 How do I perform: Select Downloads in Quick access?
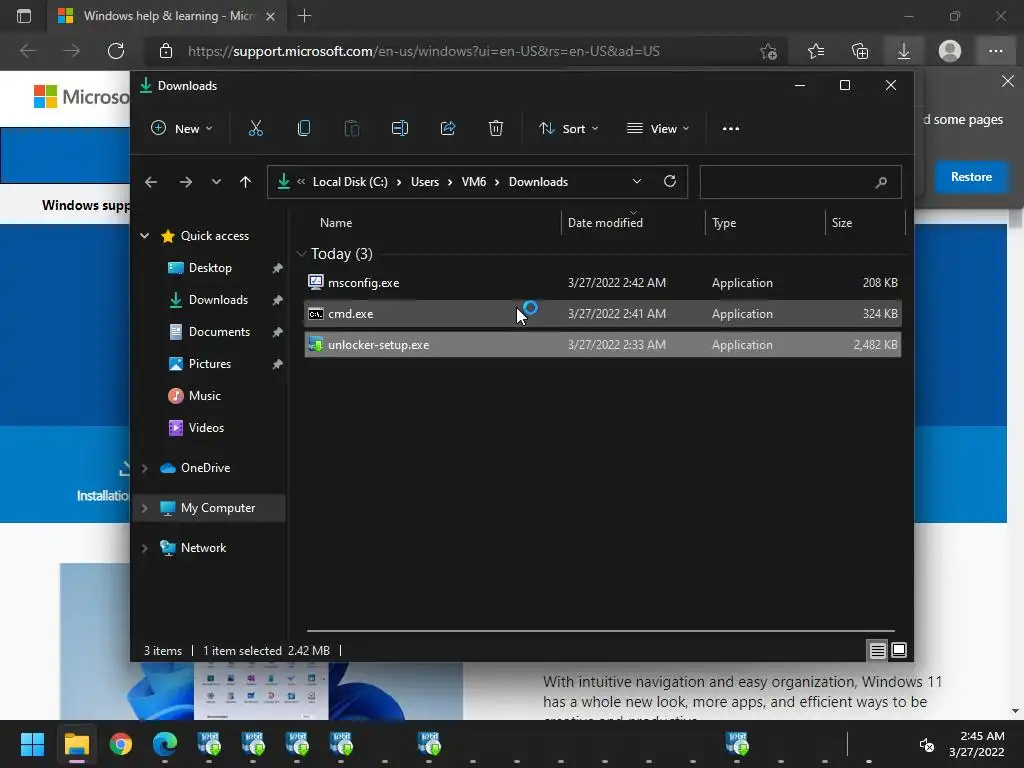pos(218,300)
